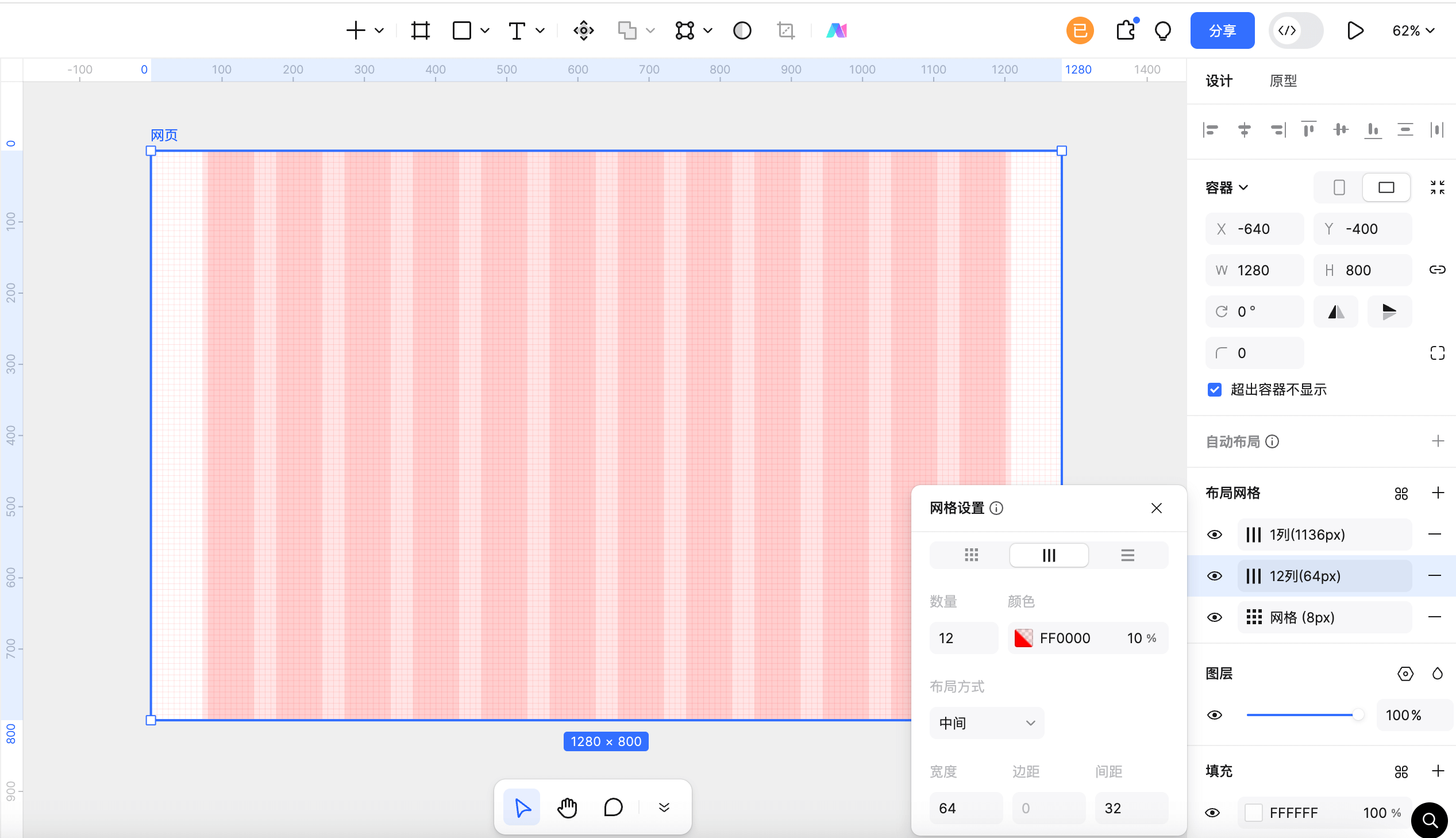Viewport: 1456px width, 838px height.
Task: Toggle the code mode switch
Action: tap(1296, 30)
